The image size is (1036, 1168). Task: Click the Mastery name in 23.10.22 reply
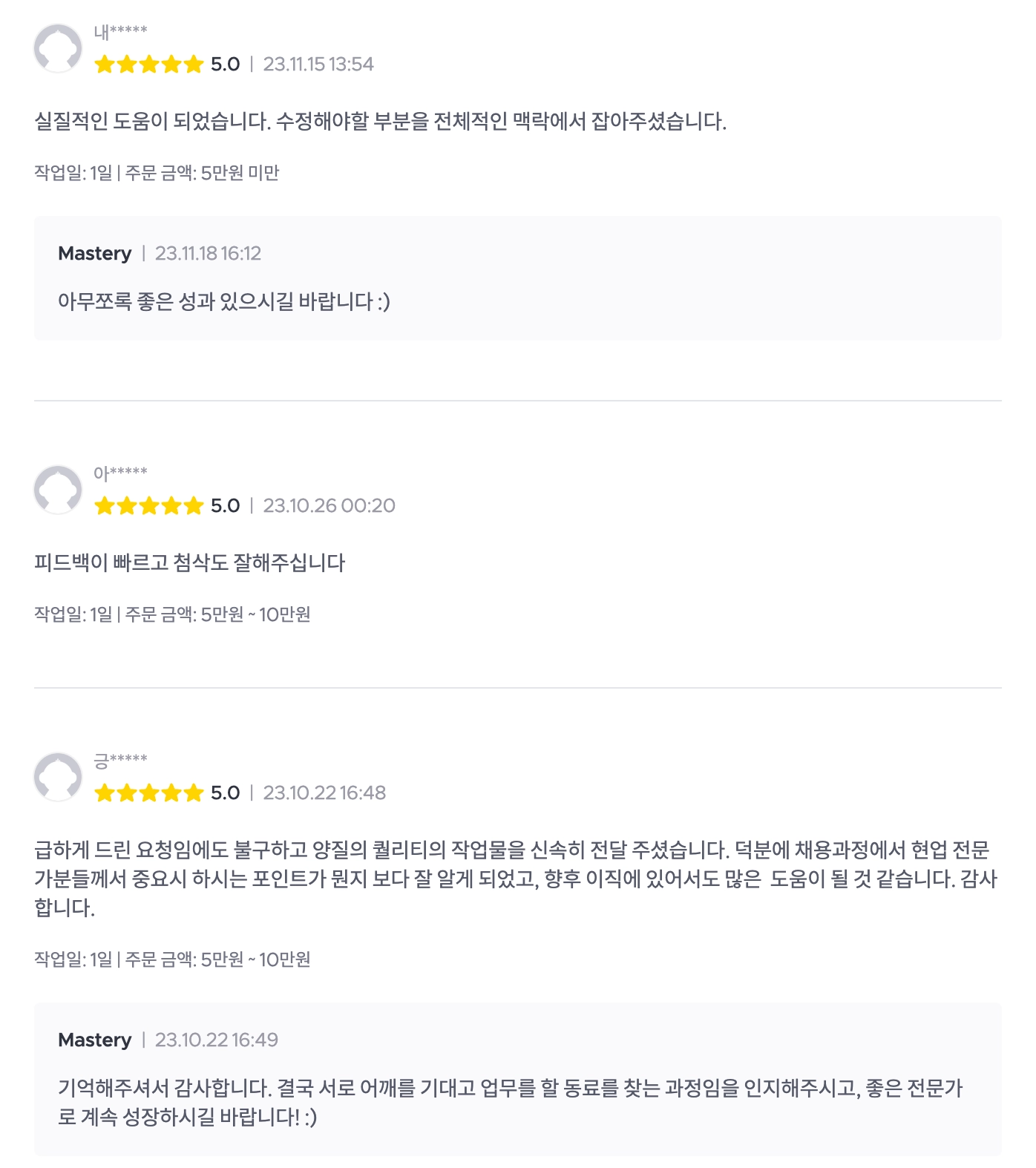pos(94,1040)
